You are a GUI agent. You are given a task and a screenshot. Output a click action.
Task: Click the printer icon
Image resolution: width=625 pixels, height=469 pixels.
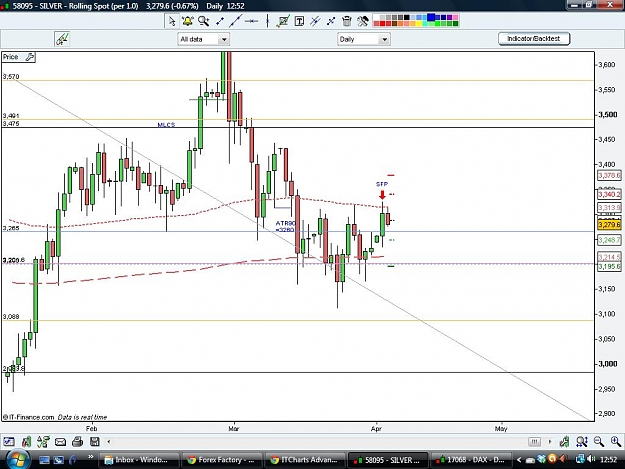pyautogui.click(x=77, y=442)
